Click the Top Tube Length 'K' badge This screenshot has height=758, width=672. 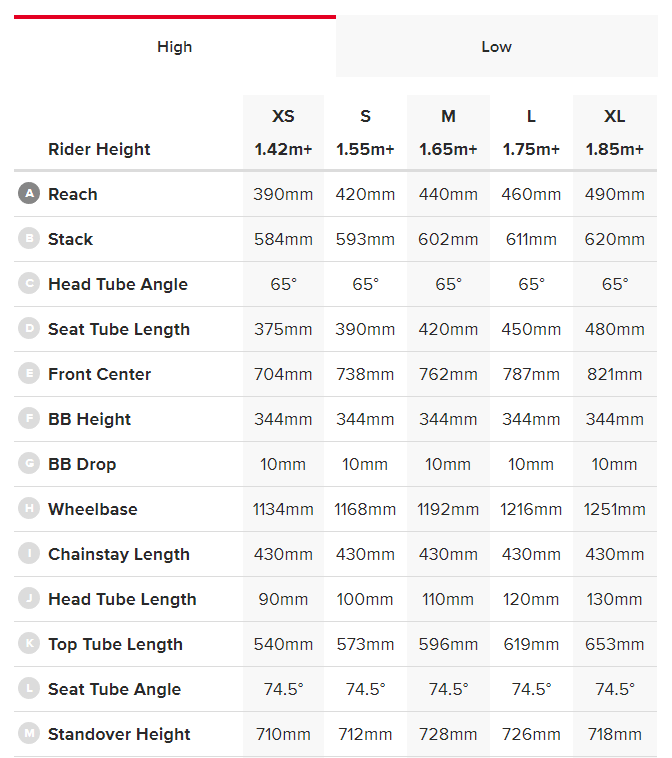[29, 644]
